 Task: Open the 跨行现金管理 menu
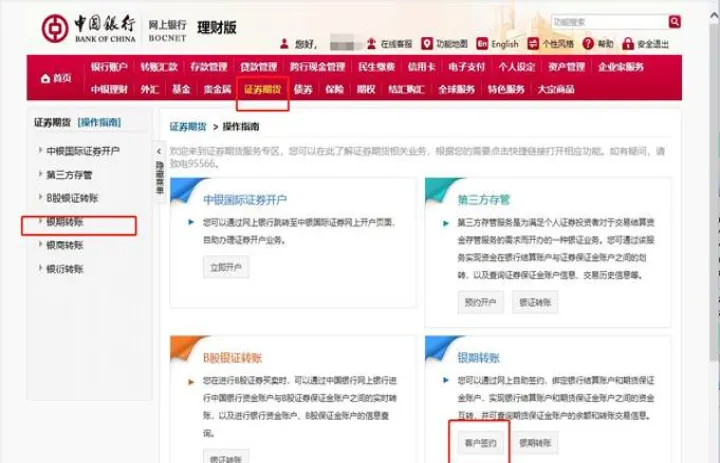(317, 67)
